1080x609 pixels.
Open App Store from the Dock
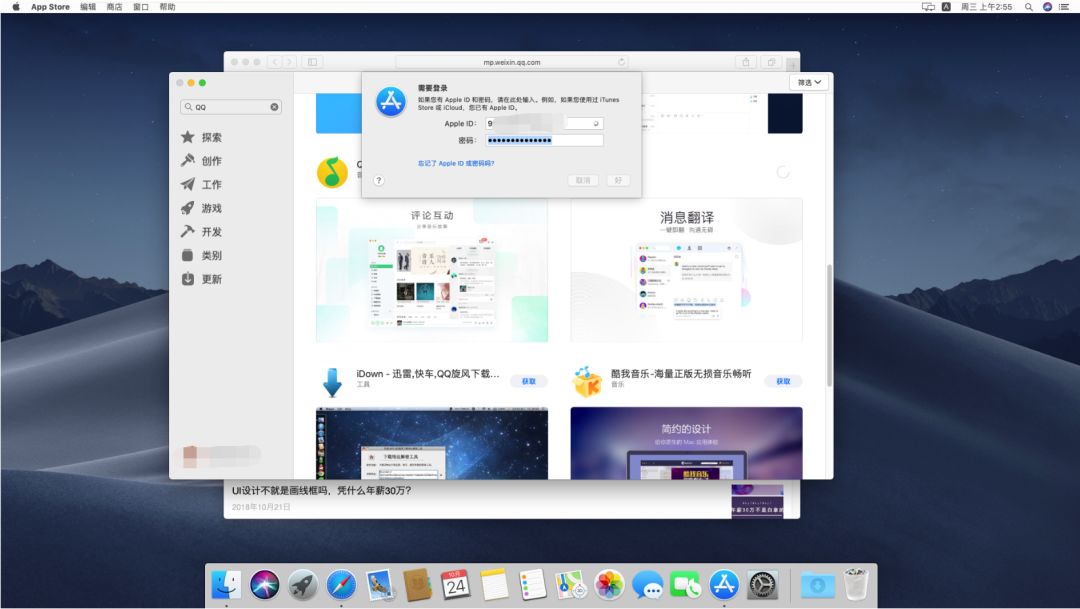click(724, 585)
